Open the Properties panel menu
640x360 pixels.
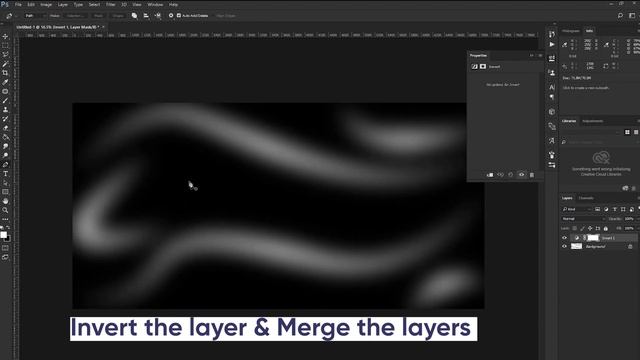click(540, 56)
